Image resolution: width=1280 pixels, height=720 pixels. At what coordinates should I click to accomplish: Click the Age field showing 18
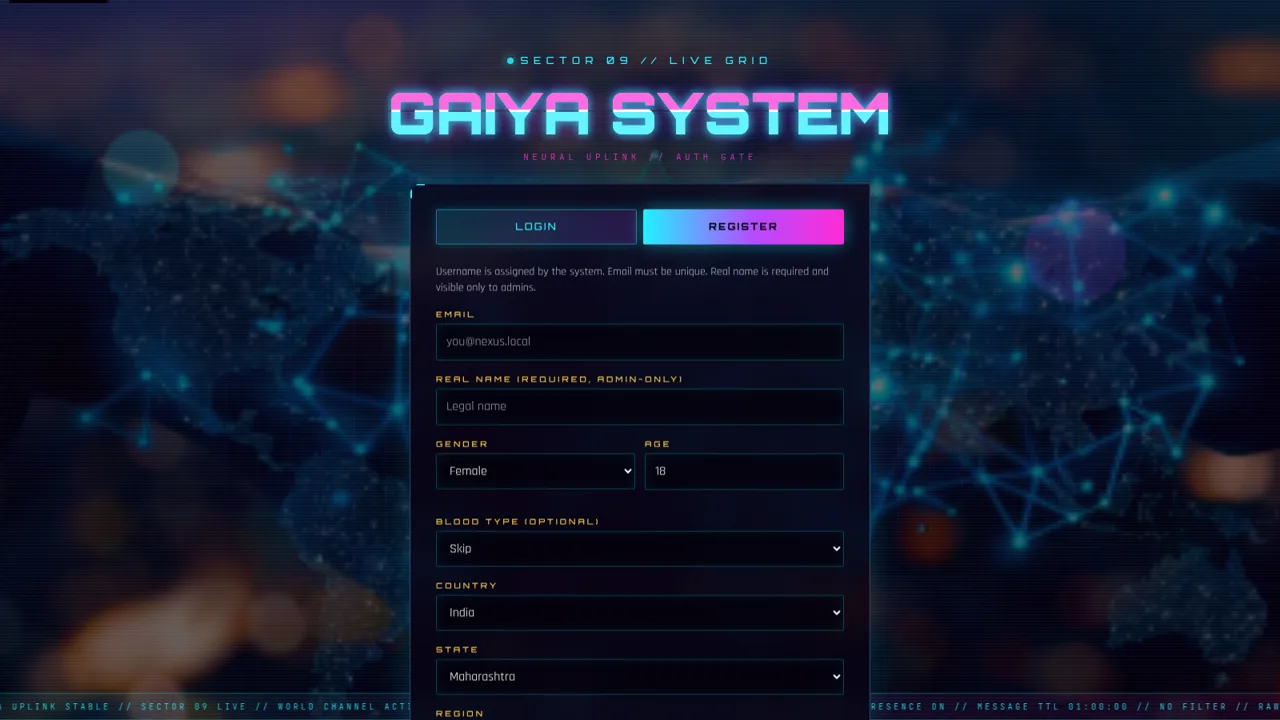pyautogui.click(x=744, y=471)
